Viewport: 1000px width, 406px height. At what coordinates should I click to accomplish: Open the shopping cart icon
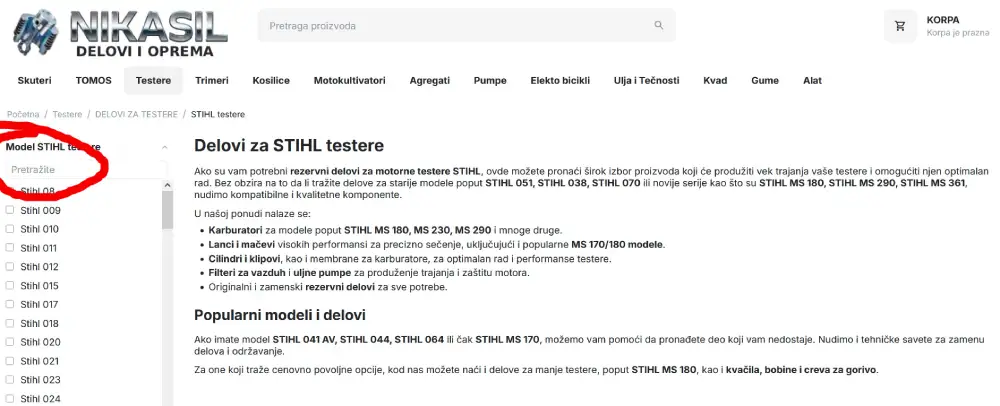900,26
